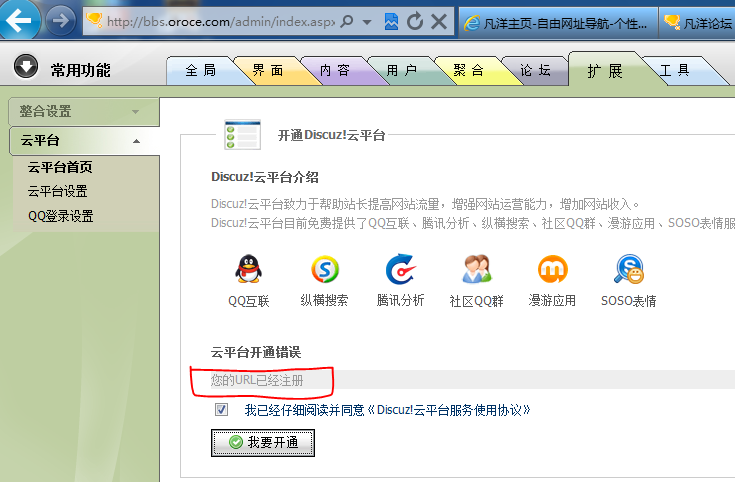Open the 聚合 admin tab
The width and height of the screenshot is (735, 482).
pyautogui.click(x=468, y=70)
